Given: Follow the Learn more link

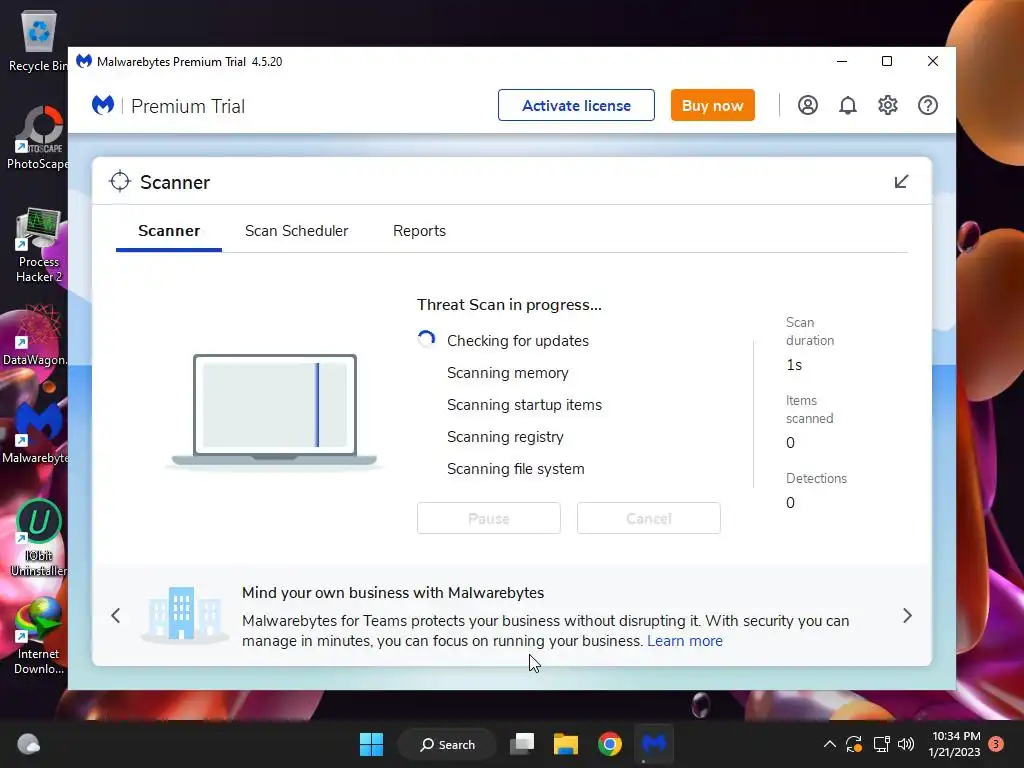Looking at the screenshot, I should (685, 641).
